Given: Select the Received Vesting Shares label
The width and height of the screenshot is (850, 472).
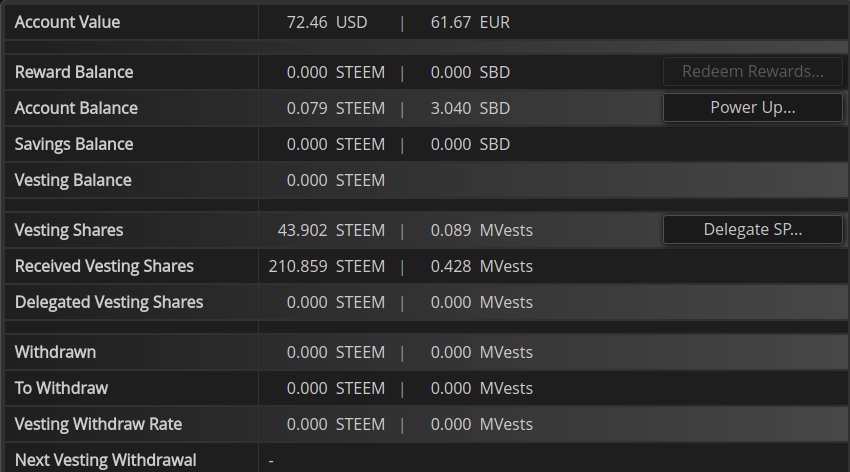Looking at the screenshot, I should click(104, 266).
